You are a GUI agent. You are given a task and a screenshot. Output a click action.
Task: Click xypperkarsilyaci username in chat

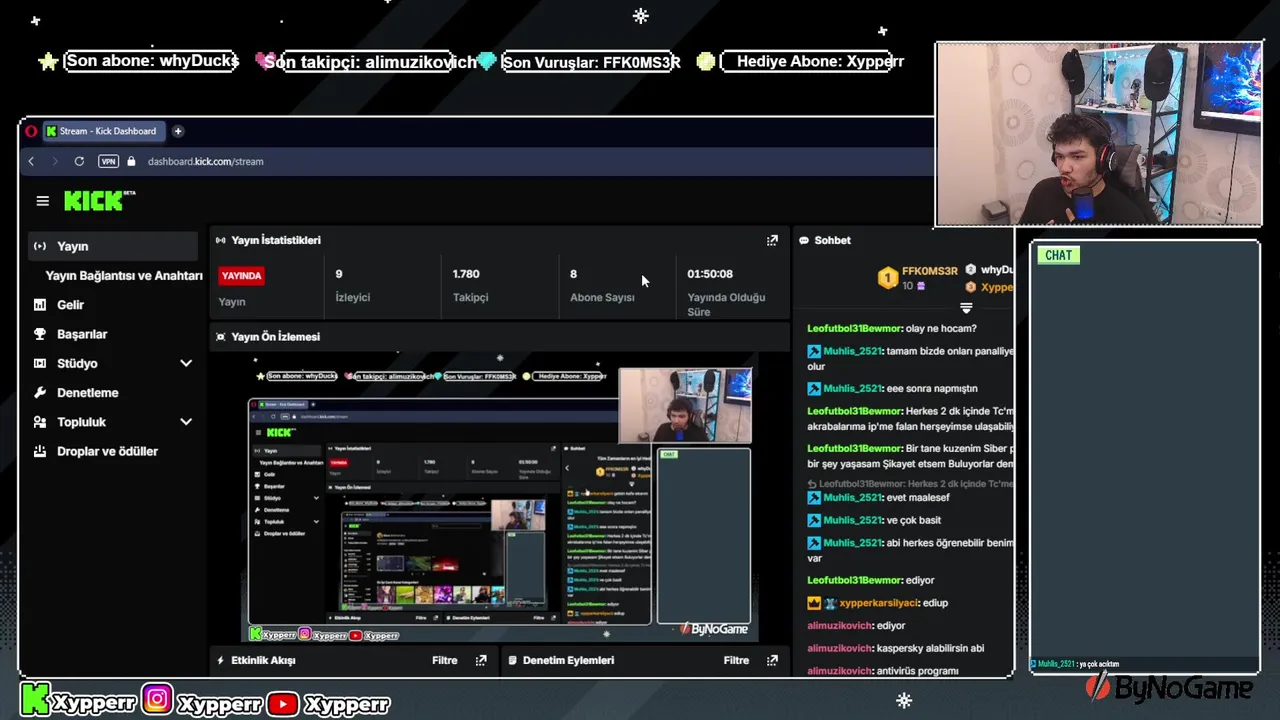[880, 603]
